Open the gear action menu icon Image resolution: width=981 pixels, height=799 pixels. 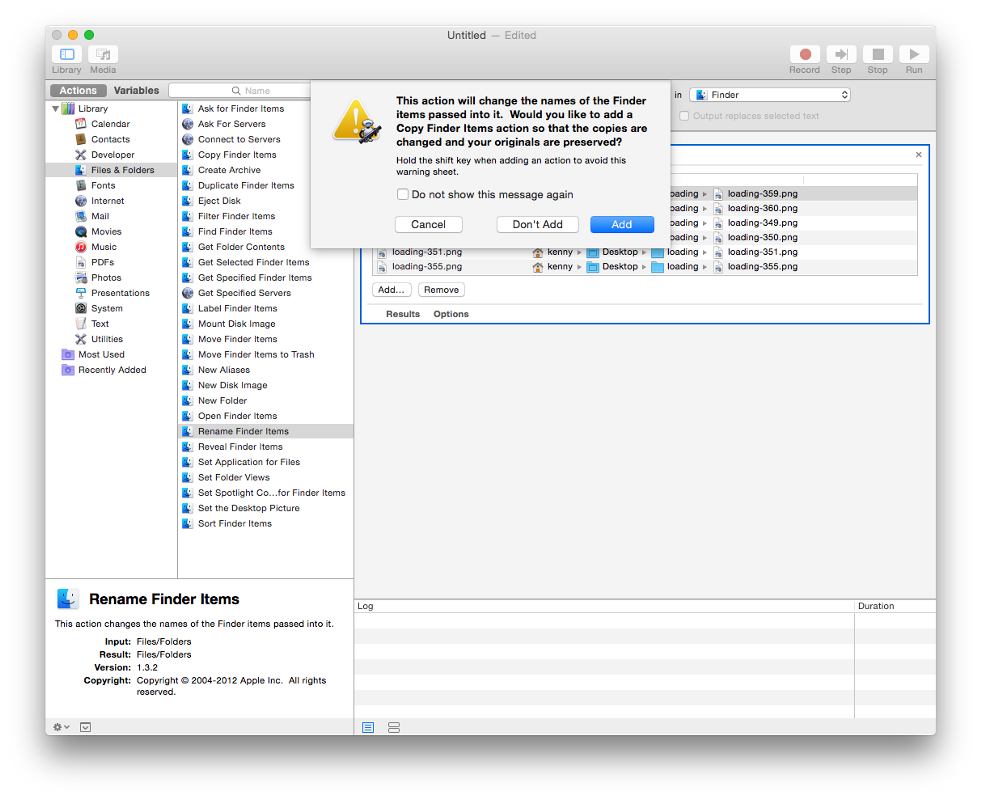tap(61, 727)
